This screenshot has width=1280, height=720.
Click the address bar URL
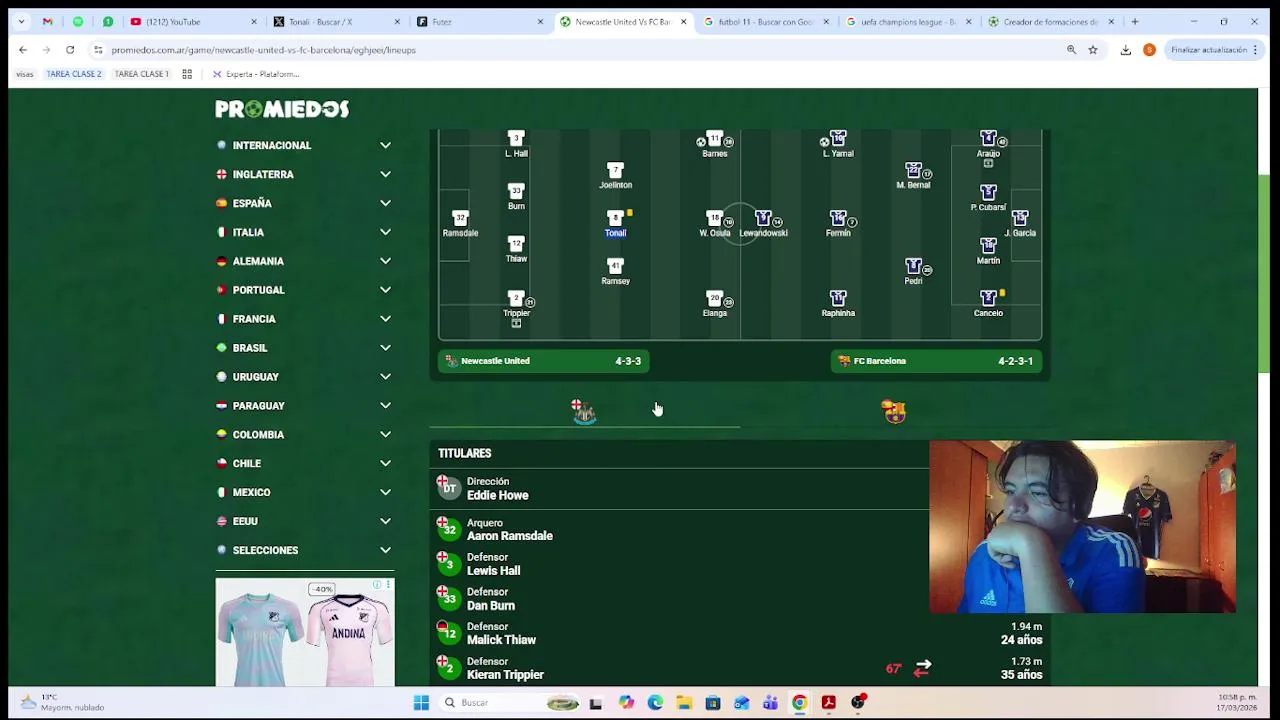(x=264, y=50)
